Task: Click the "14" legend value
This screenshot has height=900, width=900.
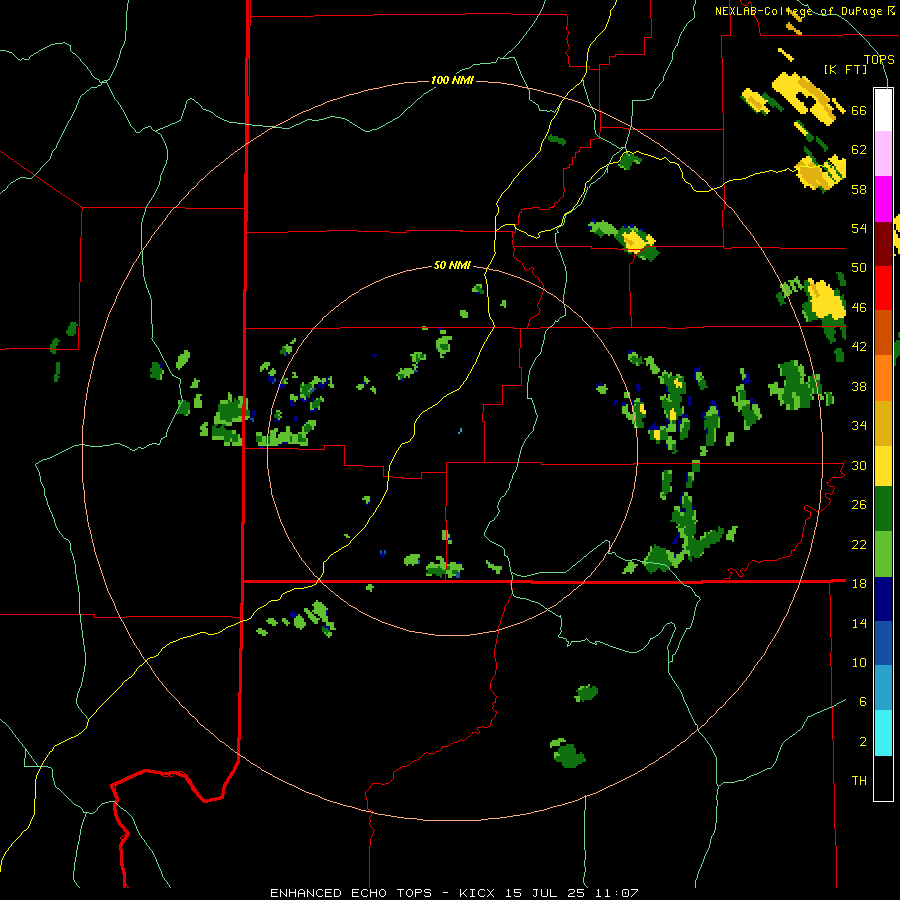Action: (859, 623)
